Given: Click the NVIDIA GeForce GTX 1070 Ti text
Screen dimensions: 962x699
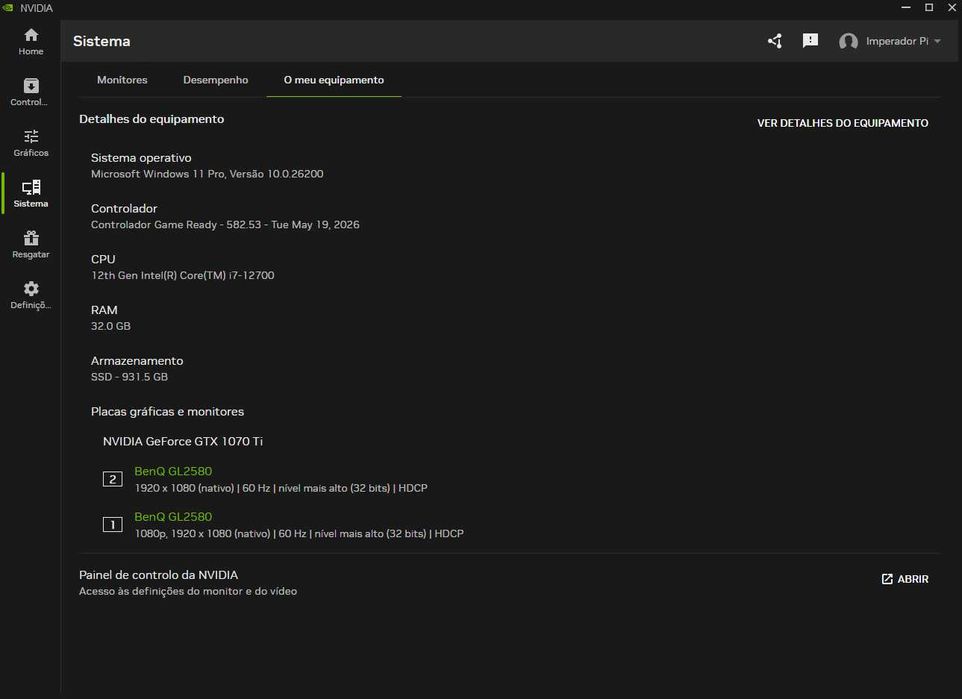Looking at the screenshot, I should point(183,441).
